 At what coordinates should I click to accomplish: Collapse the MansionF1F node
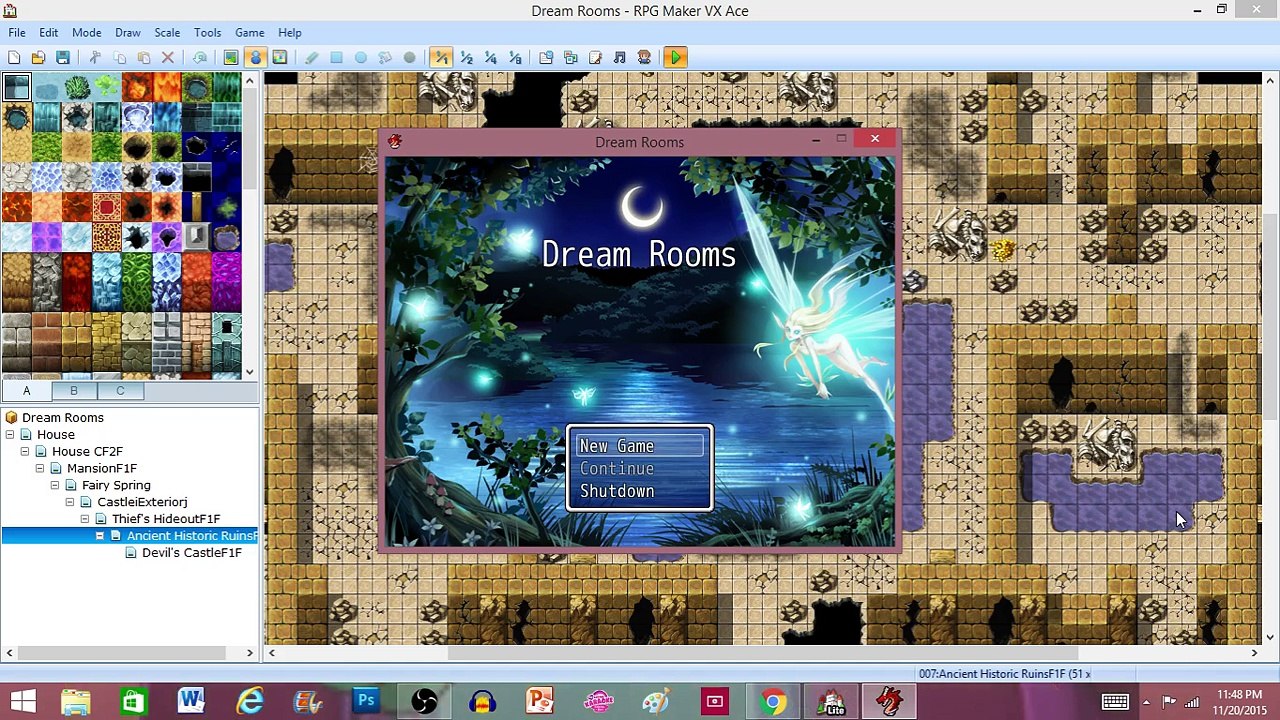(x=40, y=469)
